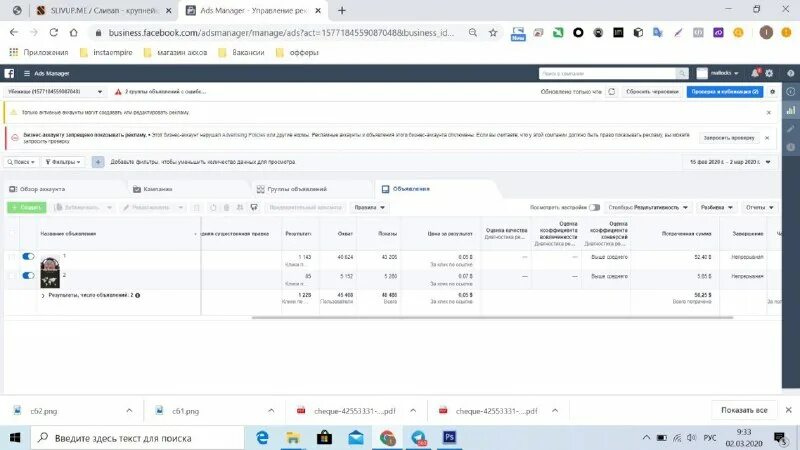Open the downloaded c62.png file
Image resolution: width=800 pixels, height=450 pixels.
(43, 411)
